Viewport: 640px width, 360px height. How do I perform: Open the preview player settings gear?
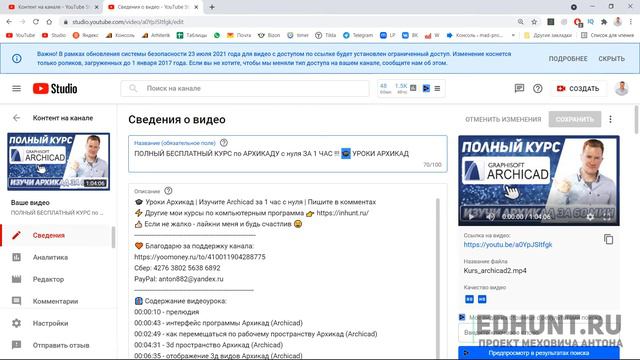point(590,217)
